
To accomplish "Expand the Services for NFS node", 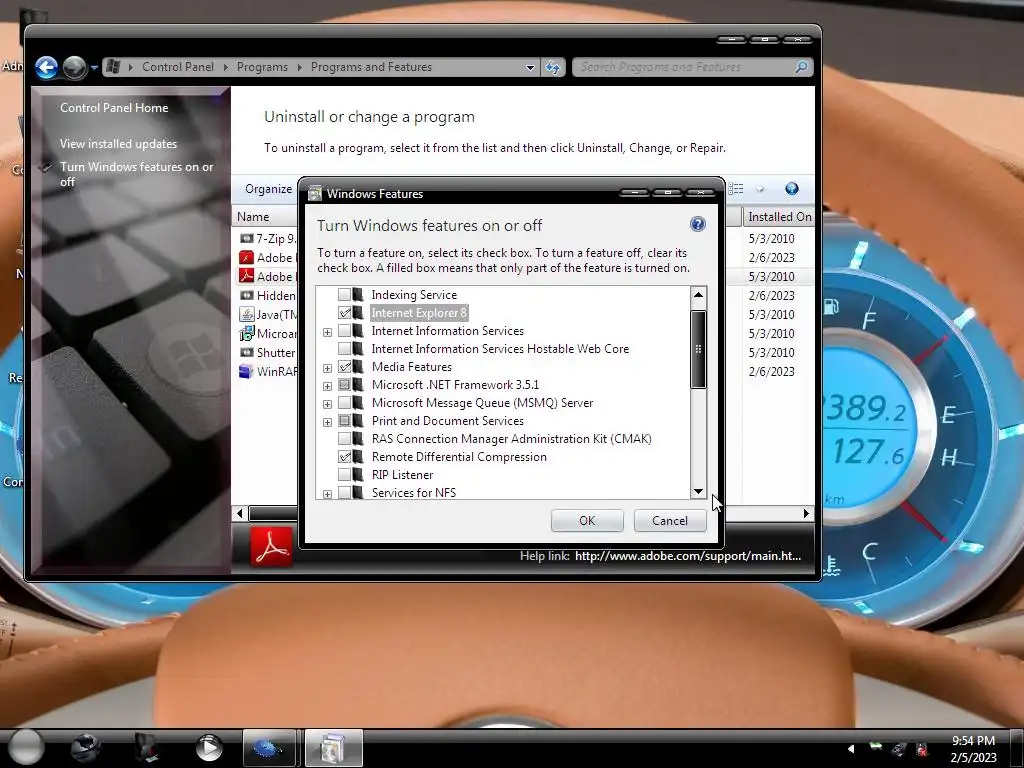I will pos(327,494).
